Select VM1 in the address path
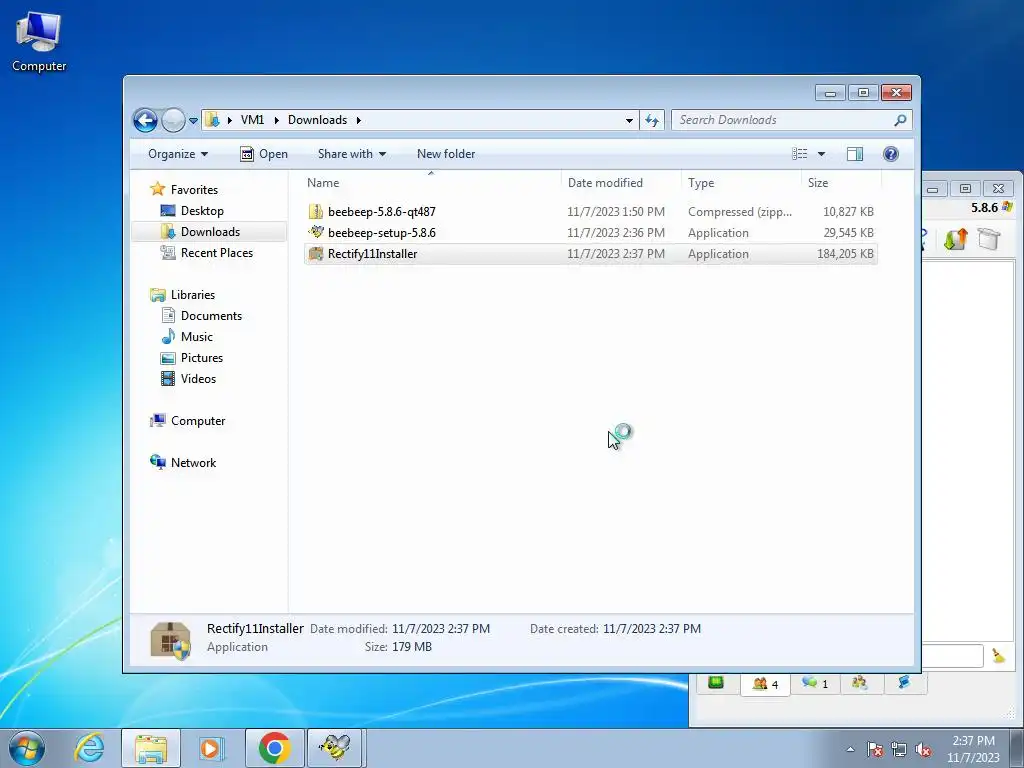Image resolution: width=1024 pixels, height=768 pixels. tap(252, 120)
